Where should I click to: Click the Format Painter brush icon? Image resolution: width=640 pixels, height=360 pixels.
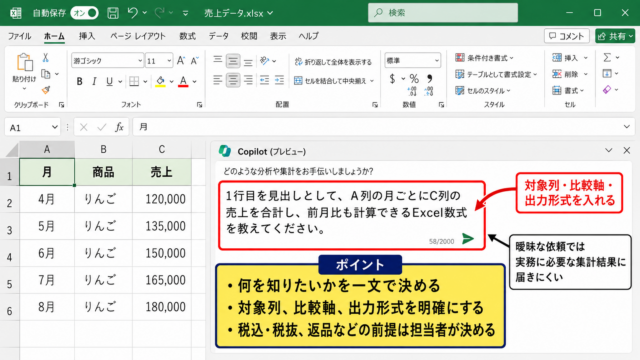click(x=46, y=89)
